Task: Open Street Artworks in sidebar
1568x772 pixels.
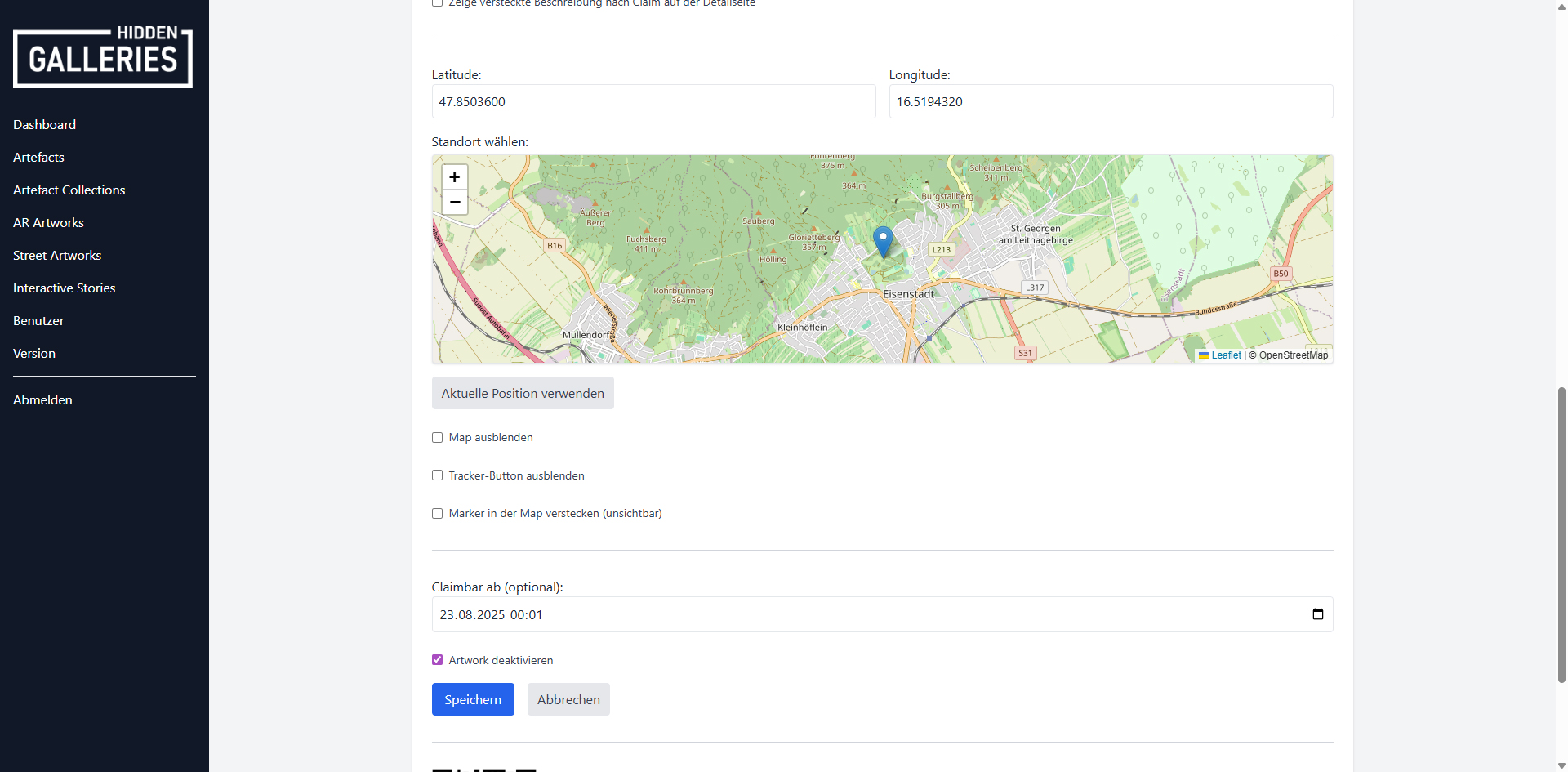Action: 57,256
